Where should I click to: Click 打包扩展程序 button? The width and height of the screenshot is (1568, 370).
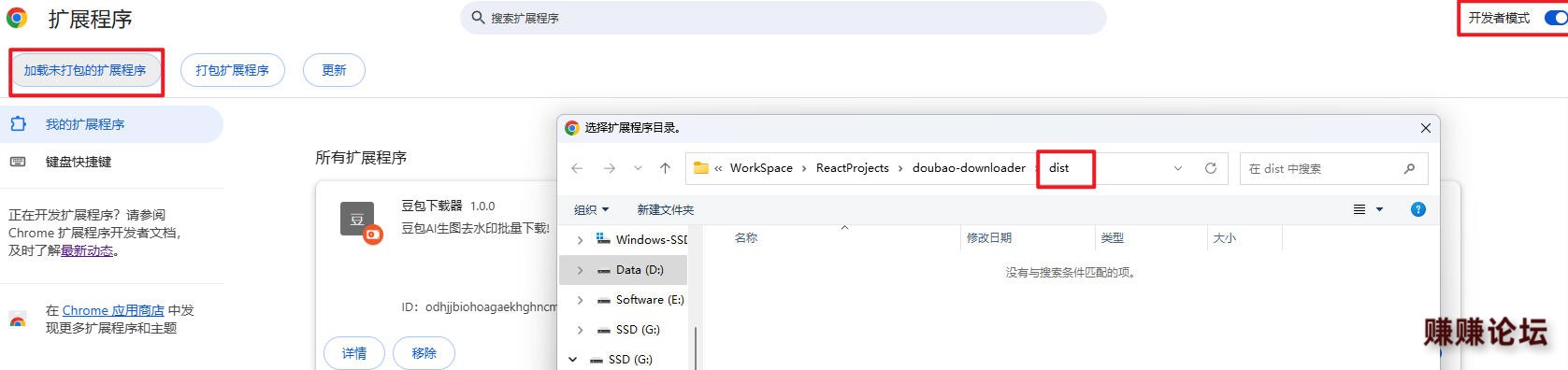pos(232,70)
